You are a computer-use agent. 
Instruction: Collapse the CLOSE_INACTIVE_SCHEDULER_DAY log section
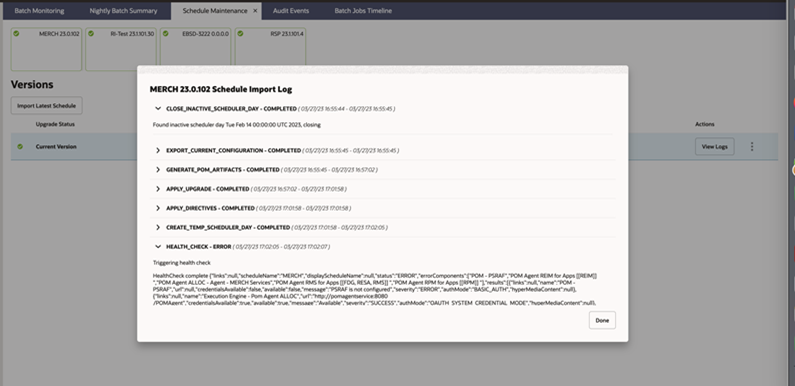[x=158, y=109]
